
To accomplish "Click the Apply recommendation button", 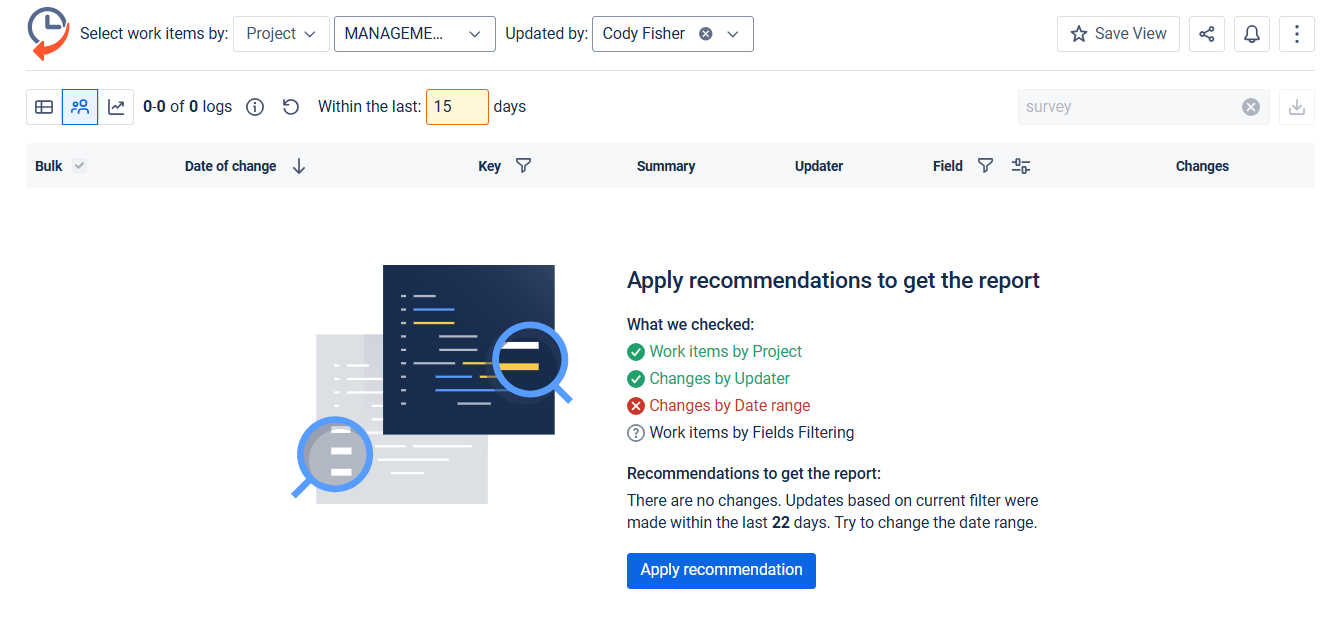I will click(721, 570).
